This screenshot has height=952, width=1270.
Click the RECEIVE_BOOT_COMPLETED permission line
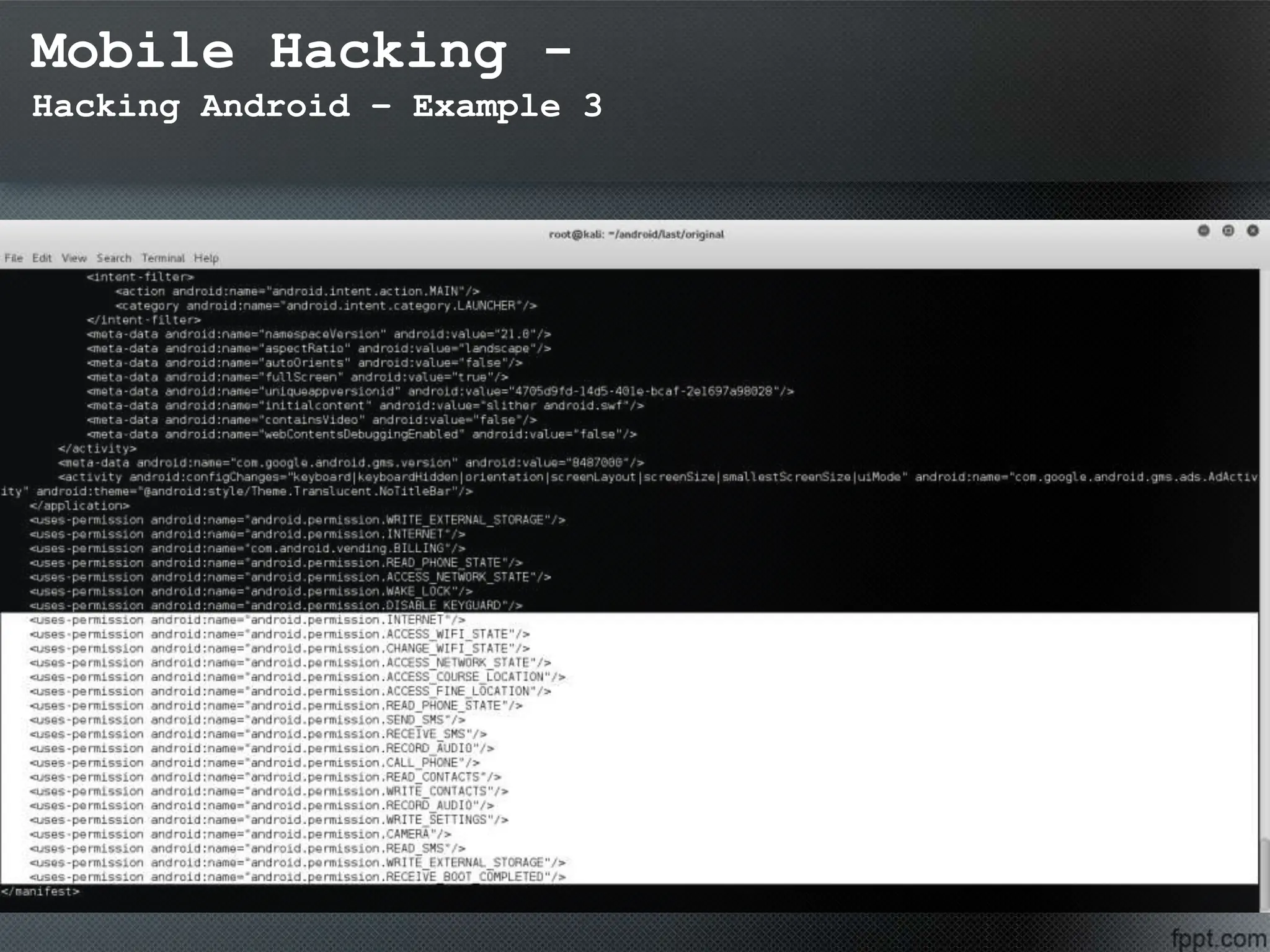tap(298, 877)
